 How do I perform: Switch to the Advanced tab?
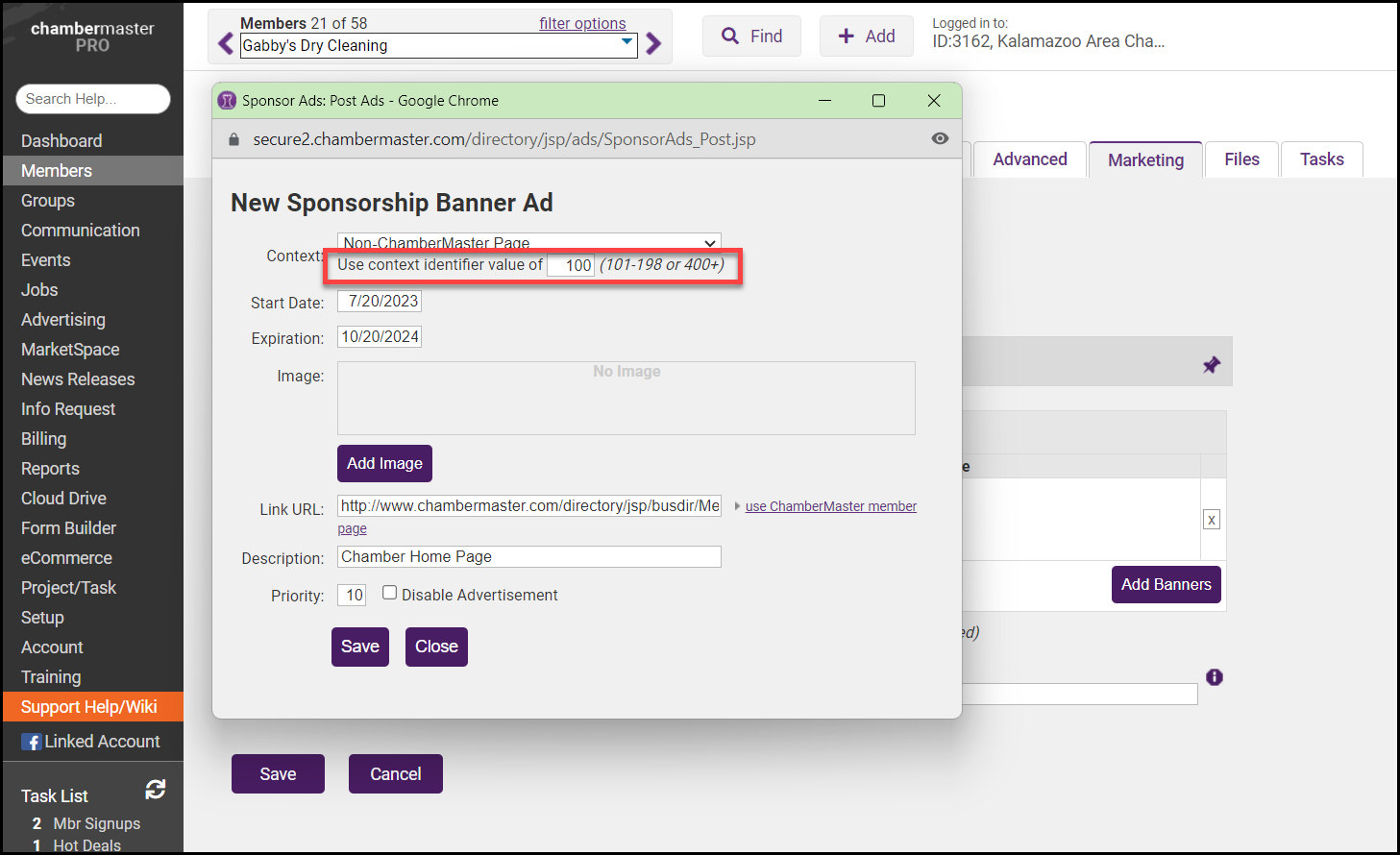pos(1029,159)
